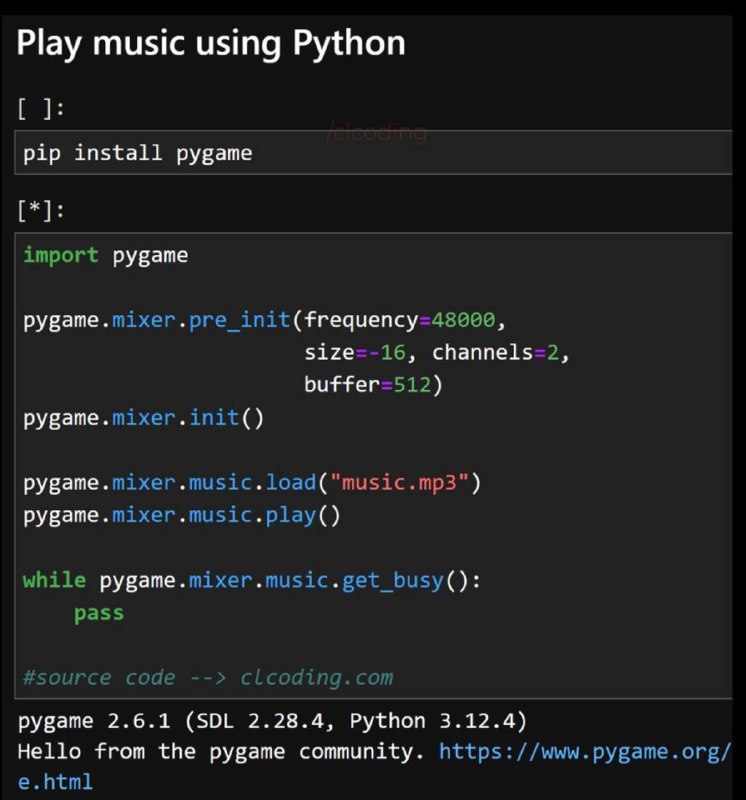Click the 'pip install pygame' code cell
746x800 pixels.
(x=374, y=153)
